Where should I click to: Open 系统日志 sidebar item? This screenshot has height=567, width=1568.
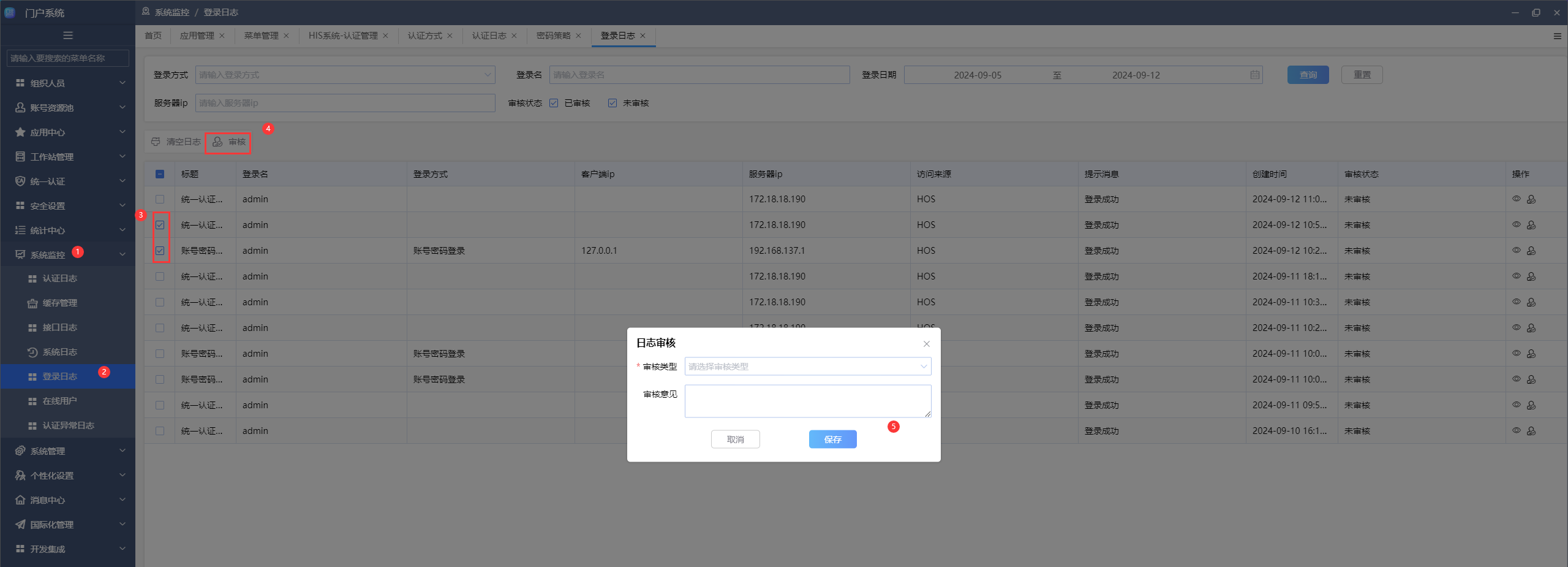coord(67,352)
